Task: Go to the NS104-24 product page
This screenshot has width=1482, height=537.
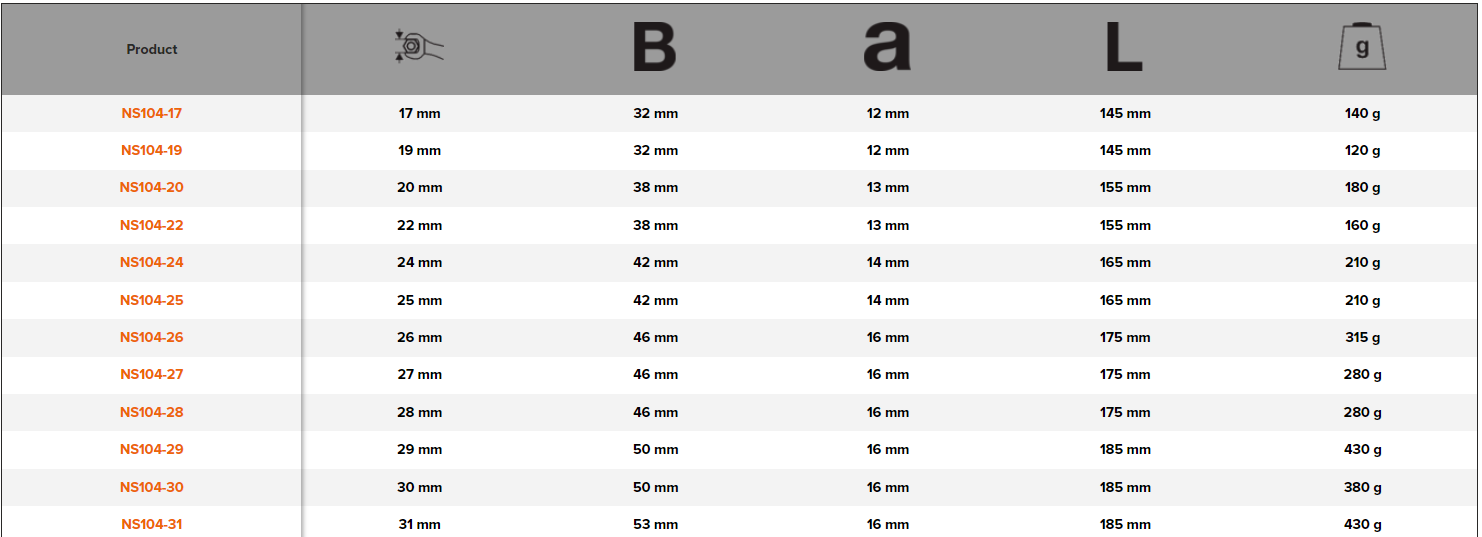Action: [152, 262]
